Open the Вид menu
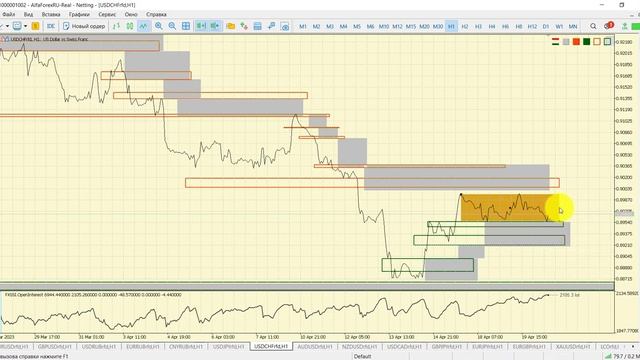This screenshot has height=360, width=640. pyautogui.click(x=28, y=14)
